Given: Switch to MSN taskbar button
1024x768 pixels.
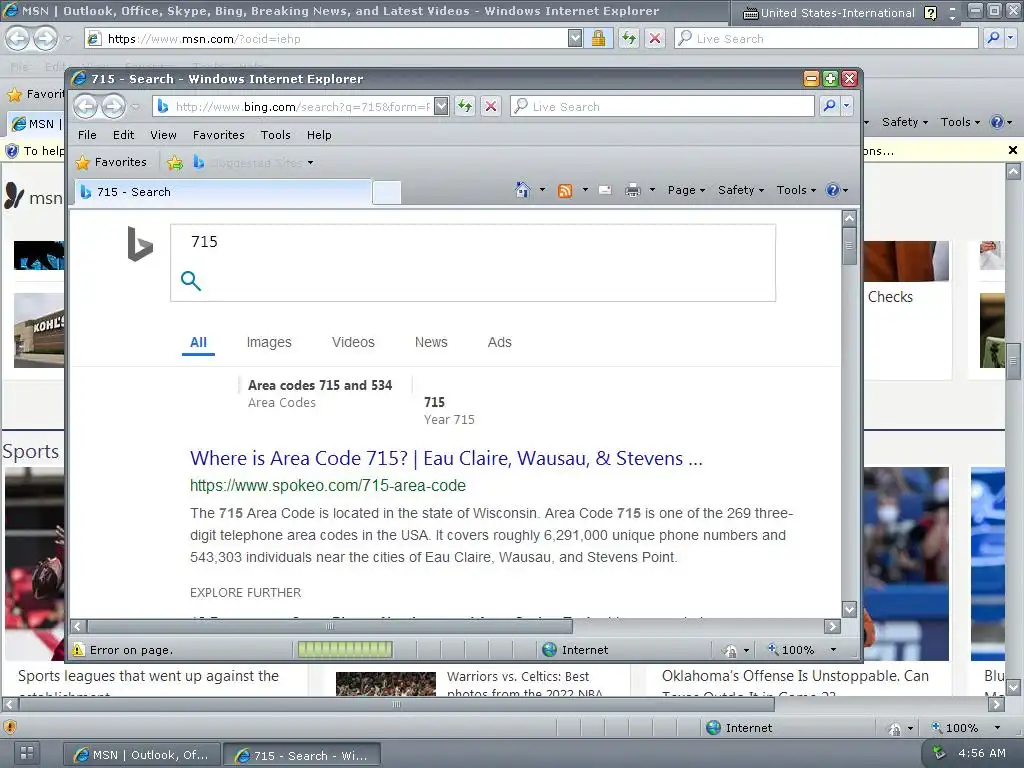Looking at the screenshot, I should (x=142, y=755).
